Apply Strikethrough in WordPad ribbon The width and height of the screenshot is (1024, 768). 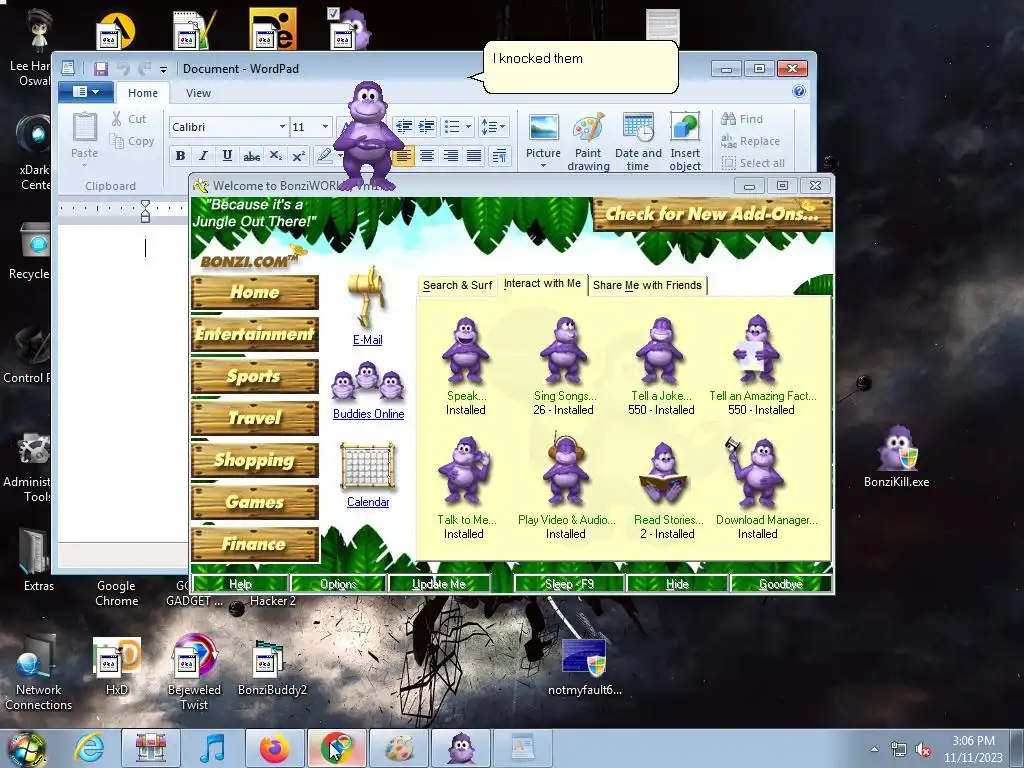tap(251, 155)
